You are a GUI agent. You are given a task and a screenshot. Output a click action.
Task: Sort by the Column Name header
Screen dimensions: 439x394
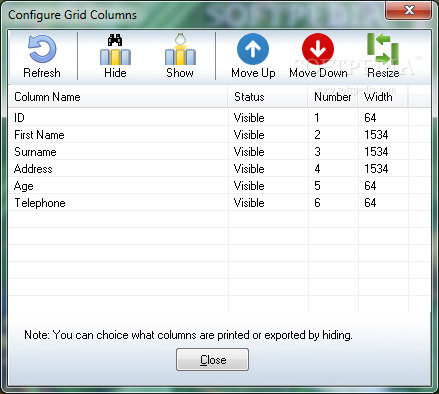click(118, 97)
